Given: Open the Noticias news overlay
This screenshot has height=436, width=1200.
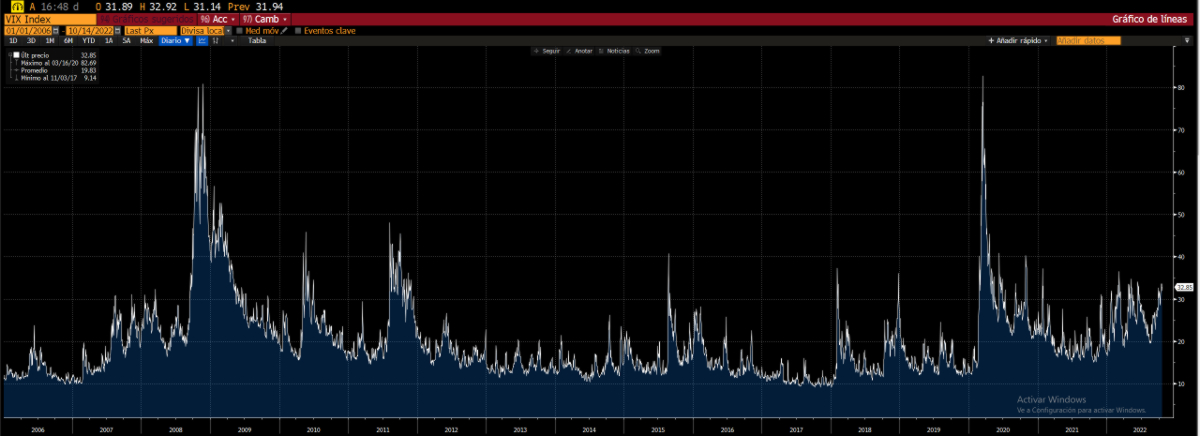Looking at the screenshot, I should [614, 50].
